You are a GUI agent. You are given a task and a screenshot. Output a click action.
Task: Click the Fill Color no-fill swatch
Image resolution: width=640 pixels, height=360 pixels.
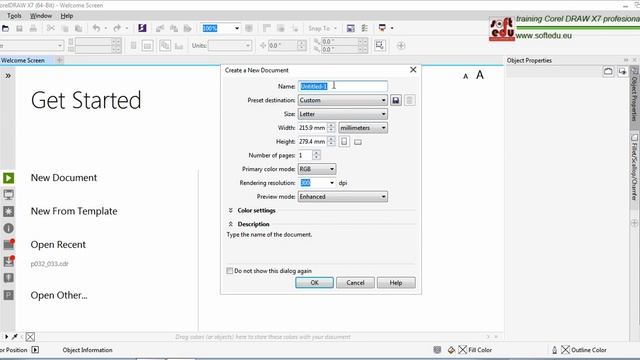[462, 350]
